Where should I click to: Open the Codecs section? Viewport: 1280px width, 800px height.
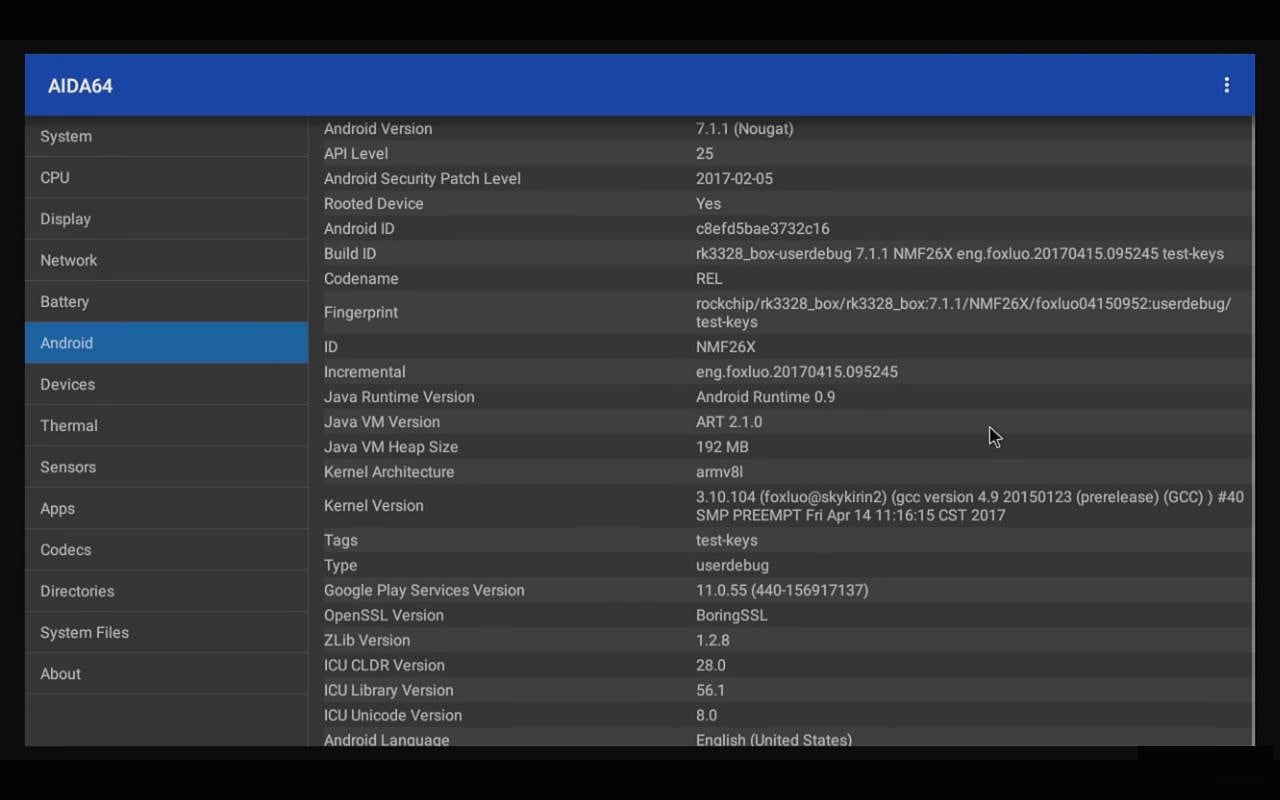click(x=166, y=549)
